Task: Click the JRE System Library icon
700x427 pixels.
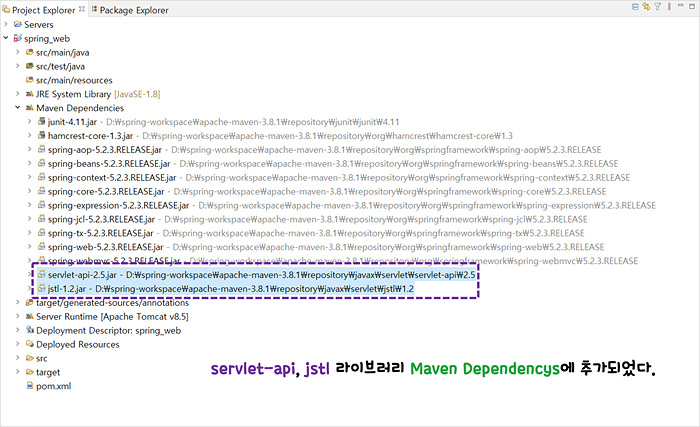Action: (29, 93)
